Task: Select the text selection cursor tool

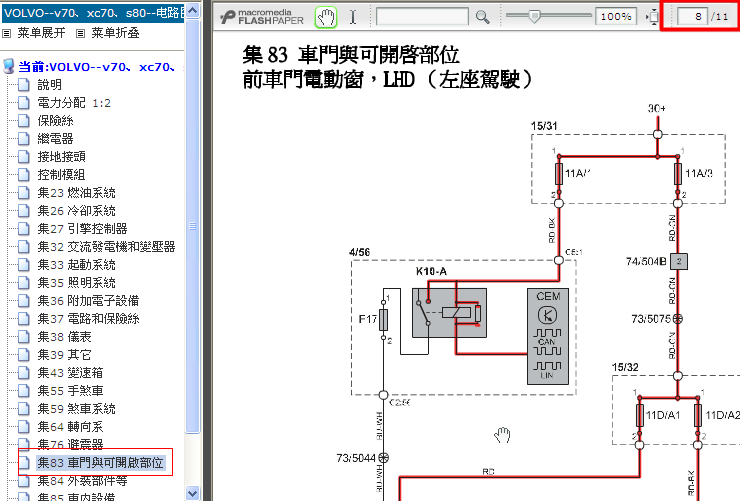Action: click(353, 17)
